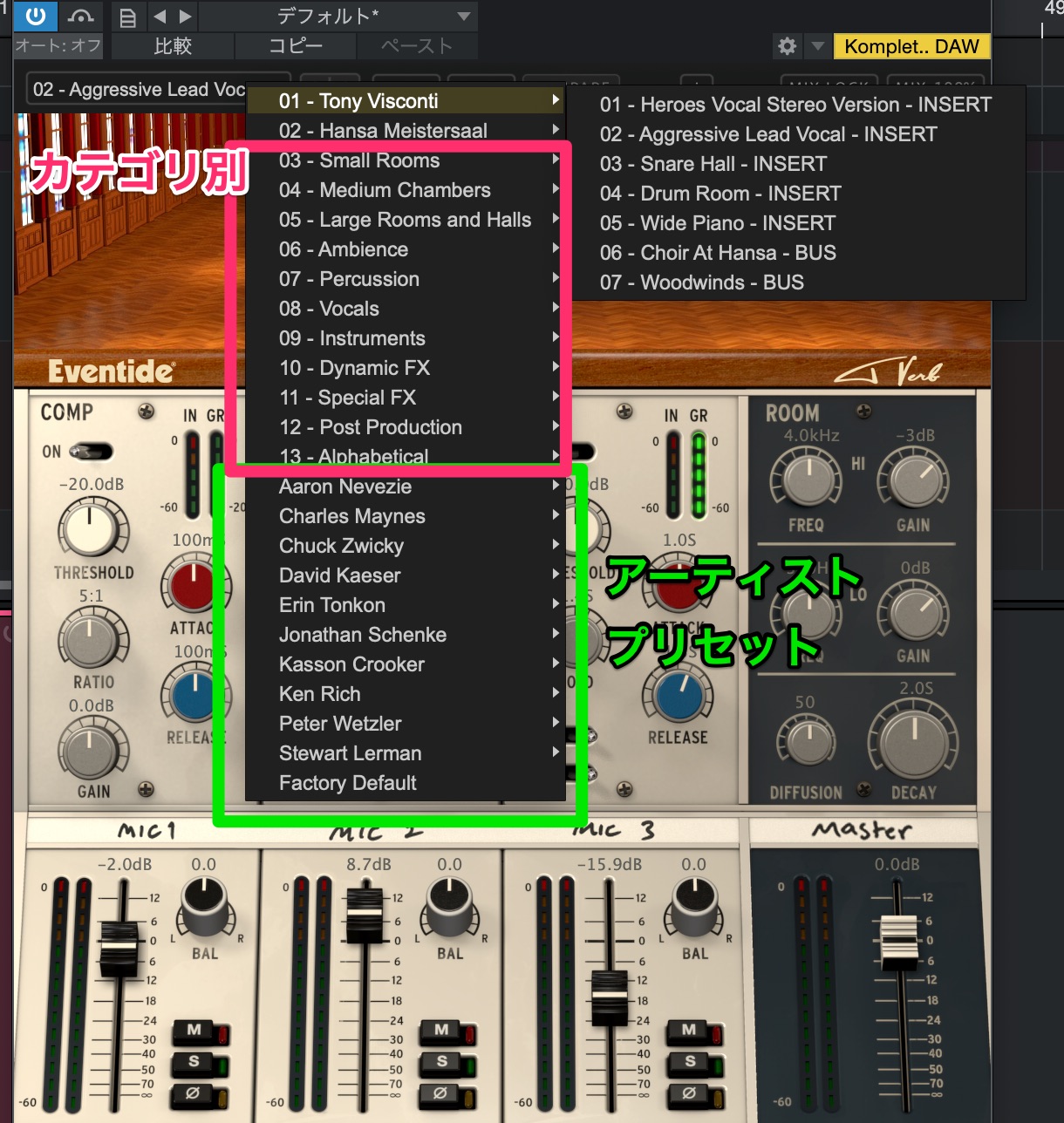1064x1123 pixels.
Task: Click the automation mode icon
Action: pyautogui.click(x=81, y=16)
